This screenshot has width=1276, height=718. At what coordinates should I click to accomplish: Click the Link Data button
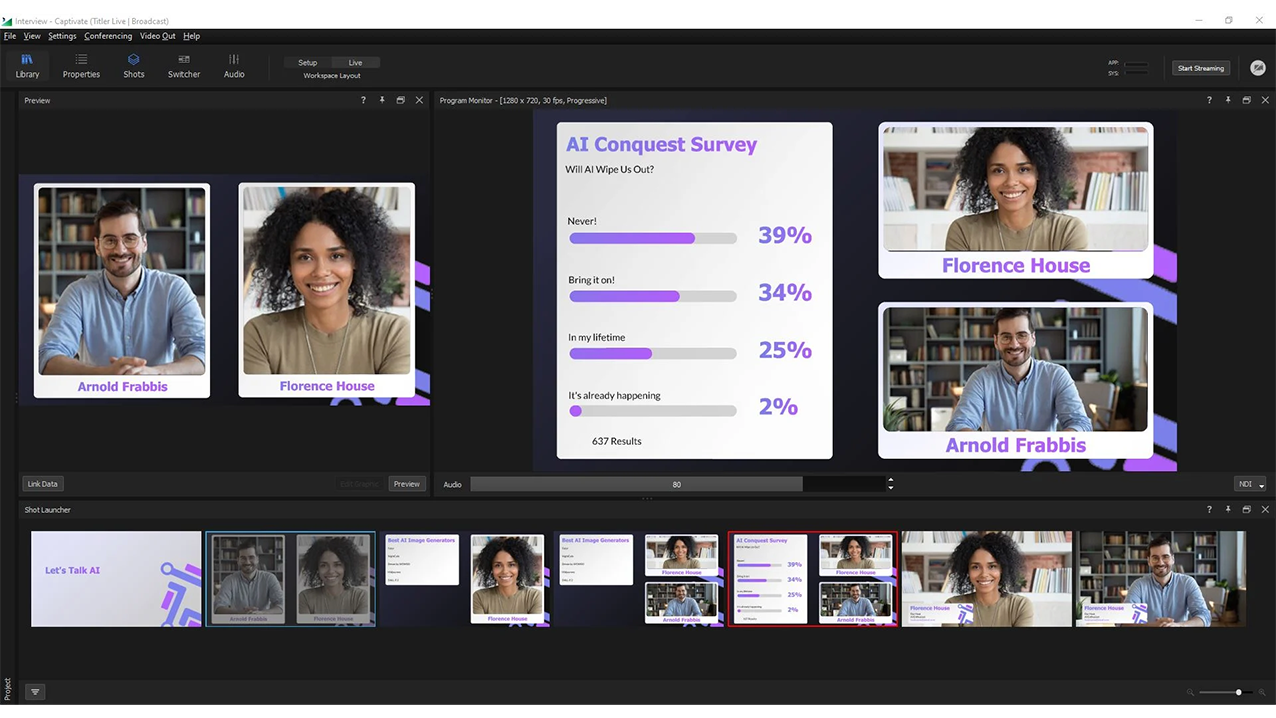tap(42, 484)
